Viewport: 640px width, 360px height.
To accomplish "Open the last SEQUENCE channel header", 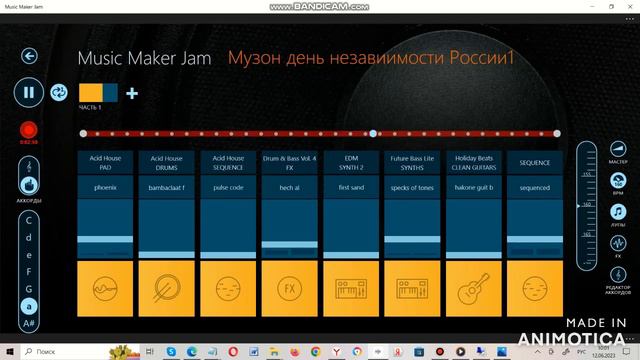I will tap(535, 162).
